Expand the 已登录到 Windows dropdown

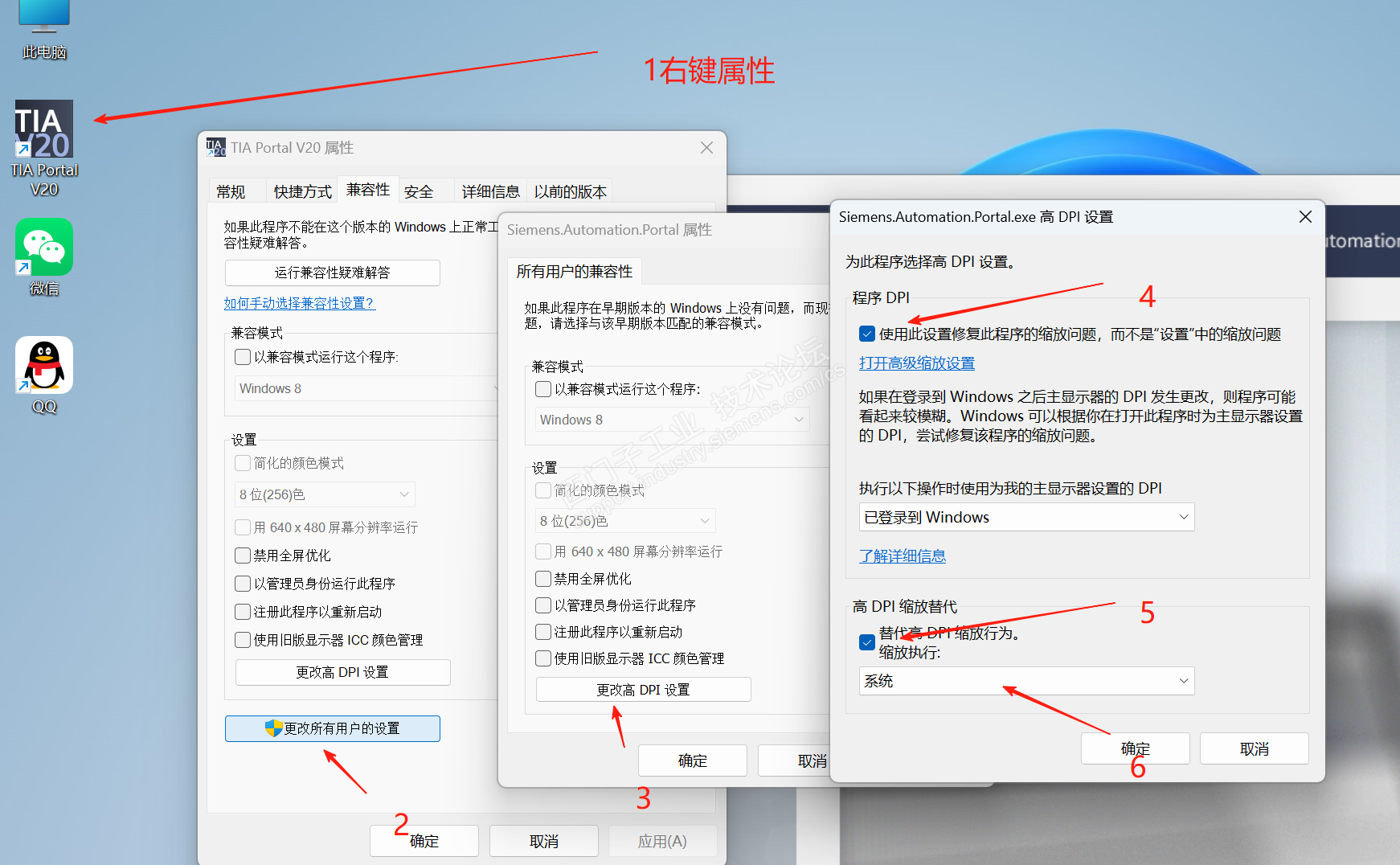click(x=1027, y=517)
